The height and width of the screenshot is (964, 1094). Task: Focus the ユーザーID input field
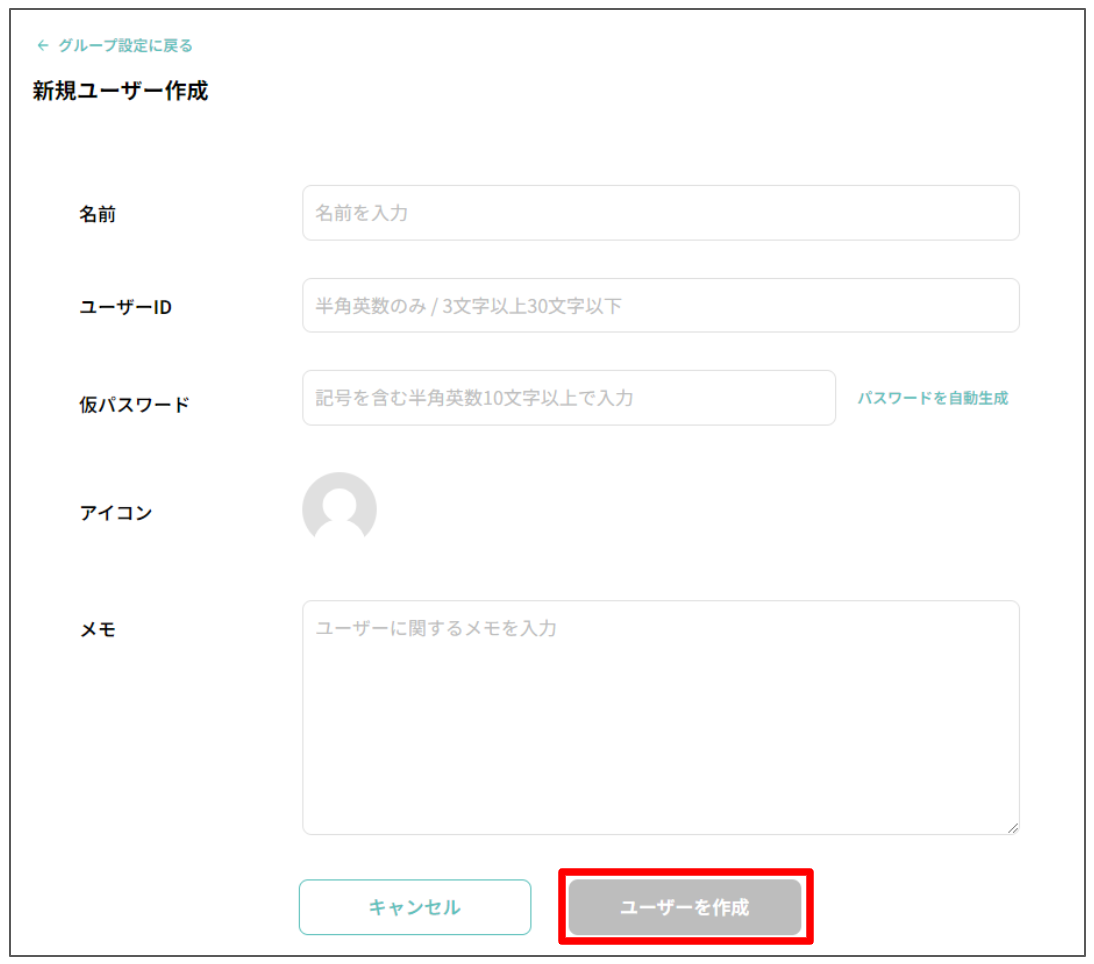pyautogui.click(x=660, y=305)
